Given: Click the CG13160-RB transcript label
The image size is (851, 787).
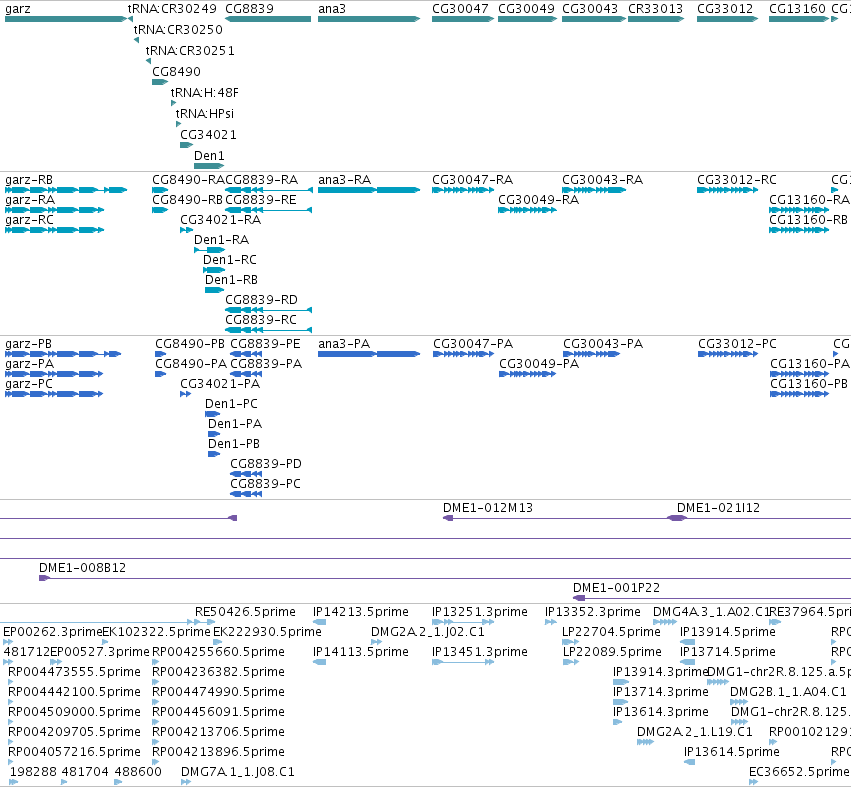Looking at the screenshot, I should tap(808, 220).
